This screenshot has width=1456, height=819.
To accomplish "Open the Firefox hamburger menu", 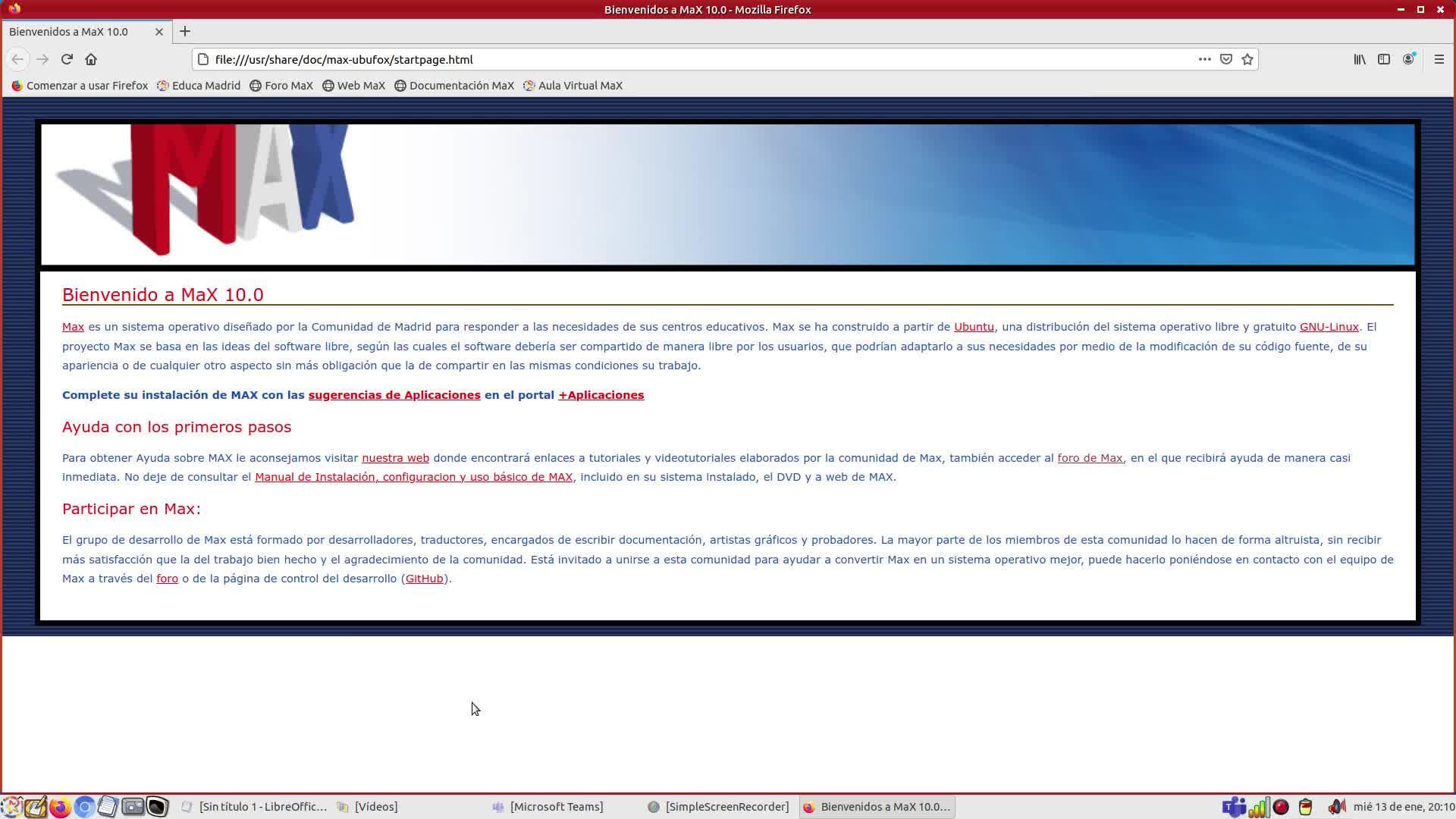I will point(1439,59).
